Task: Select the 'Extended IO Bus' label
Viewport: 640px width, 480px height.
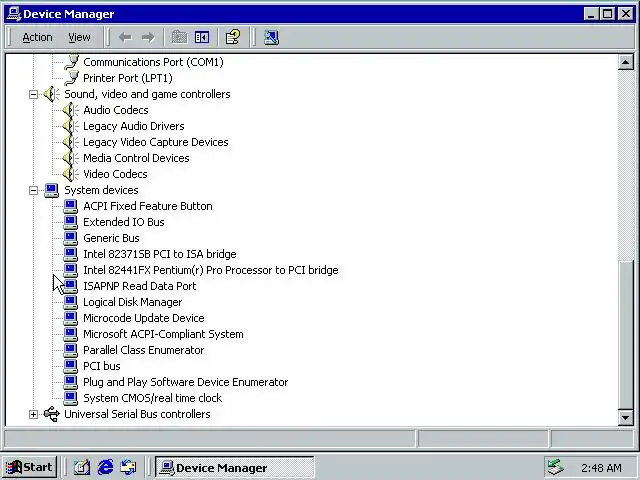Action: 124,222
